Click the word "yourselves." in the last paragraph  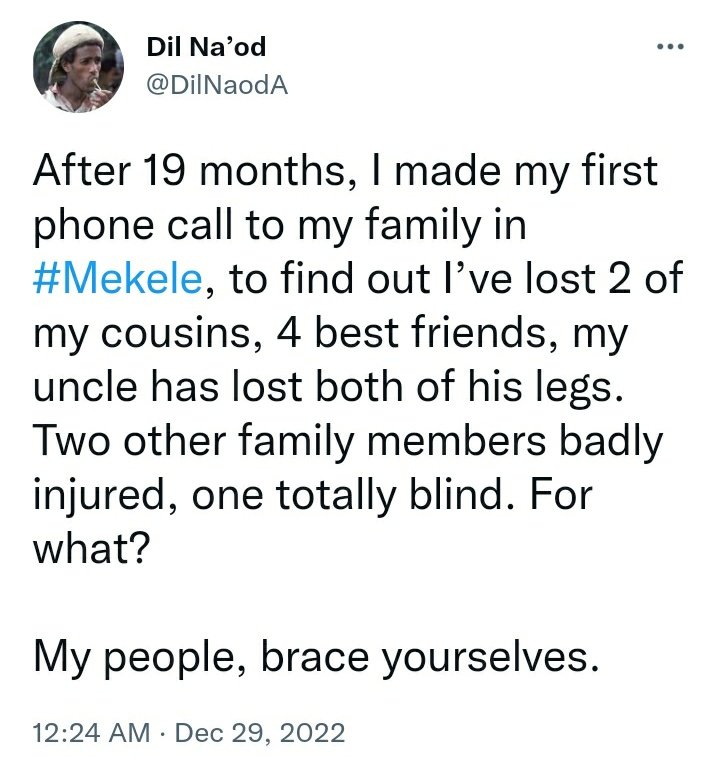pos(490,658)
